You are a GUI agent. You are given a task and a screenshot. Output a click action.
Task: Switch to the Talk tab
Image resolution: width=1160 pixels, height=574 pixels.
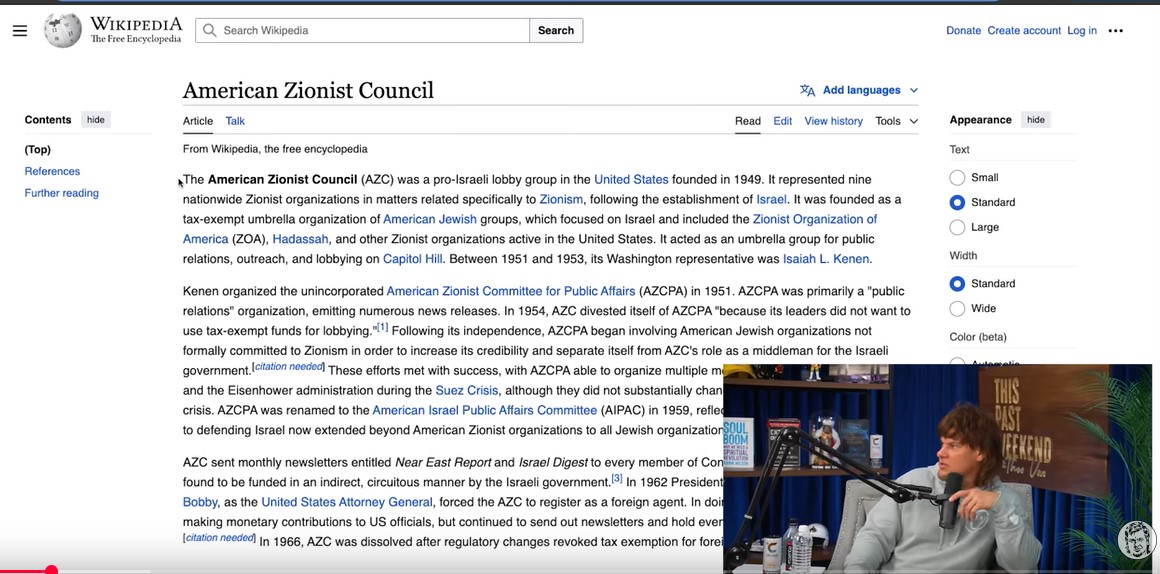(235, 121)
